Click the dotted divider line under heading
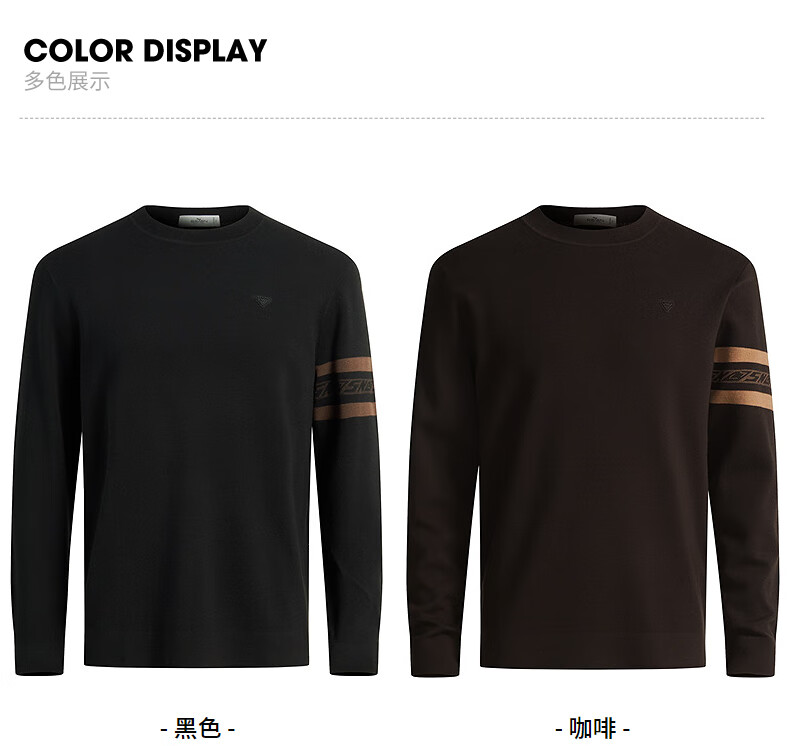Screen dimensions: 790x746 coord(392,119)
